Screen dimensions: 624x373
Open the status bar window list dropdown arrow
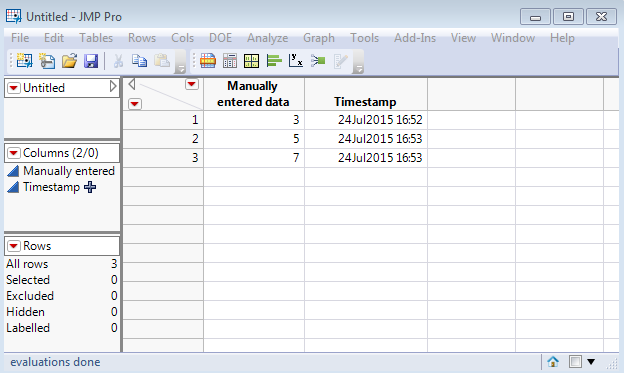pos(591,361)
